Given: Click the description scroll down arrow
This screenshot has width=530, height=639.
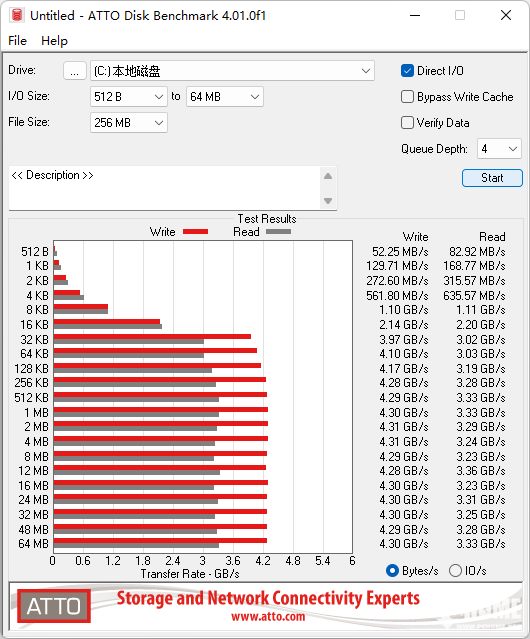Looking at the screenshot, I should click(x=328, y=201).
